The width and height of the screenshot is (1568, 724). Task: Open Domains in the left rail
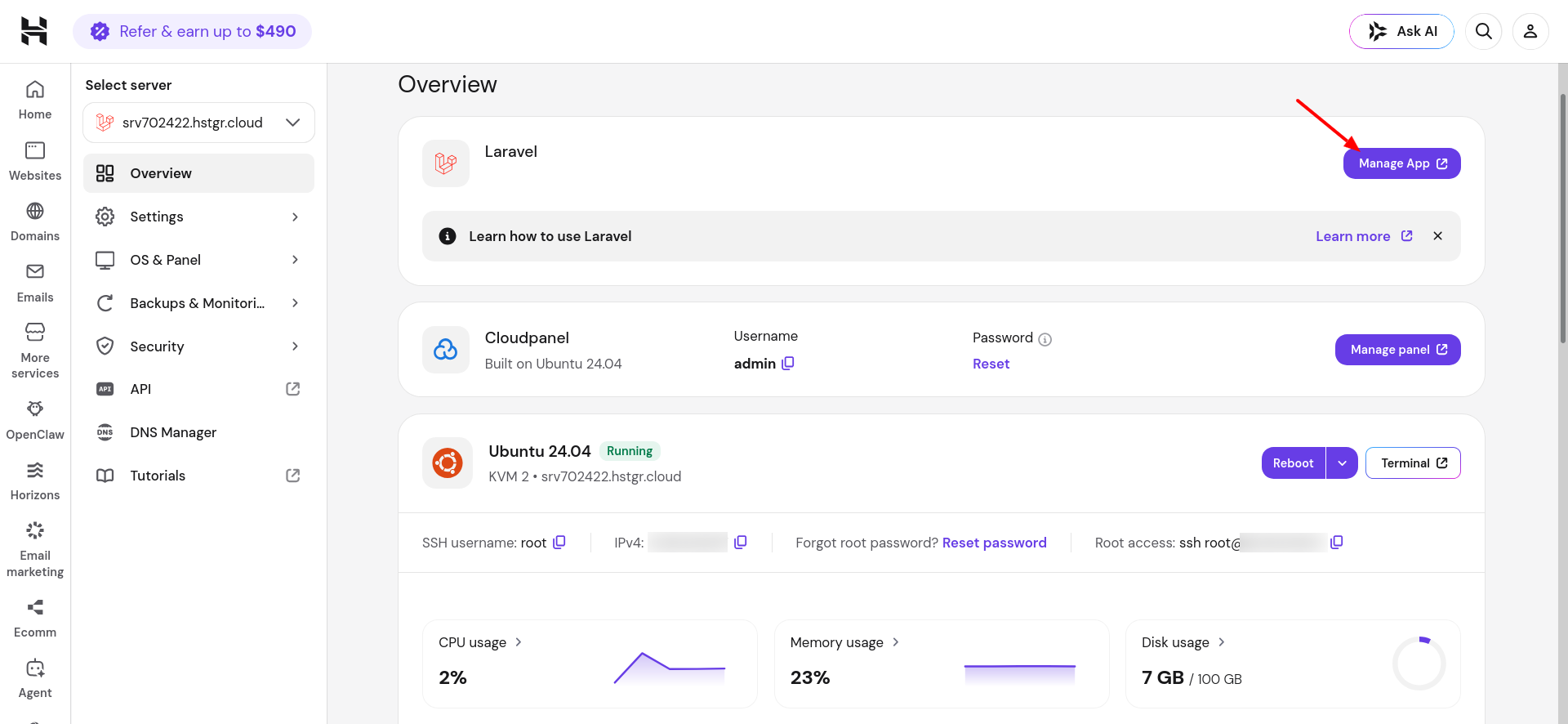[35, 222]
